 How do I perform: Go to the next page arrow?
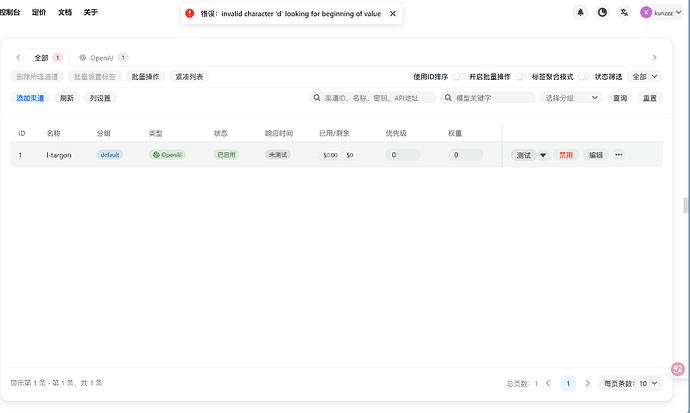(587, 383)
